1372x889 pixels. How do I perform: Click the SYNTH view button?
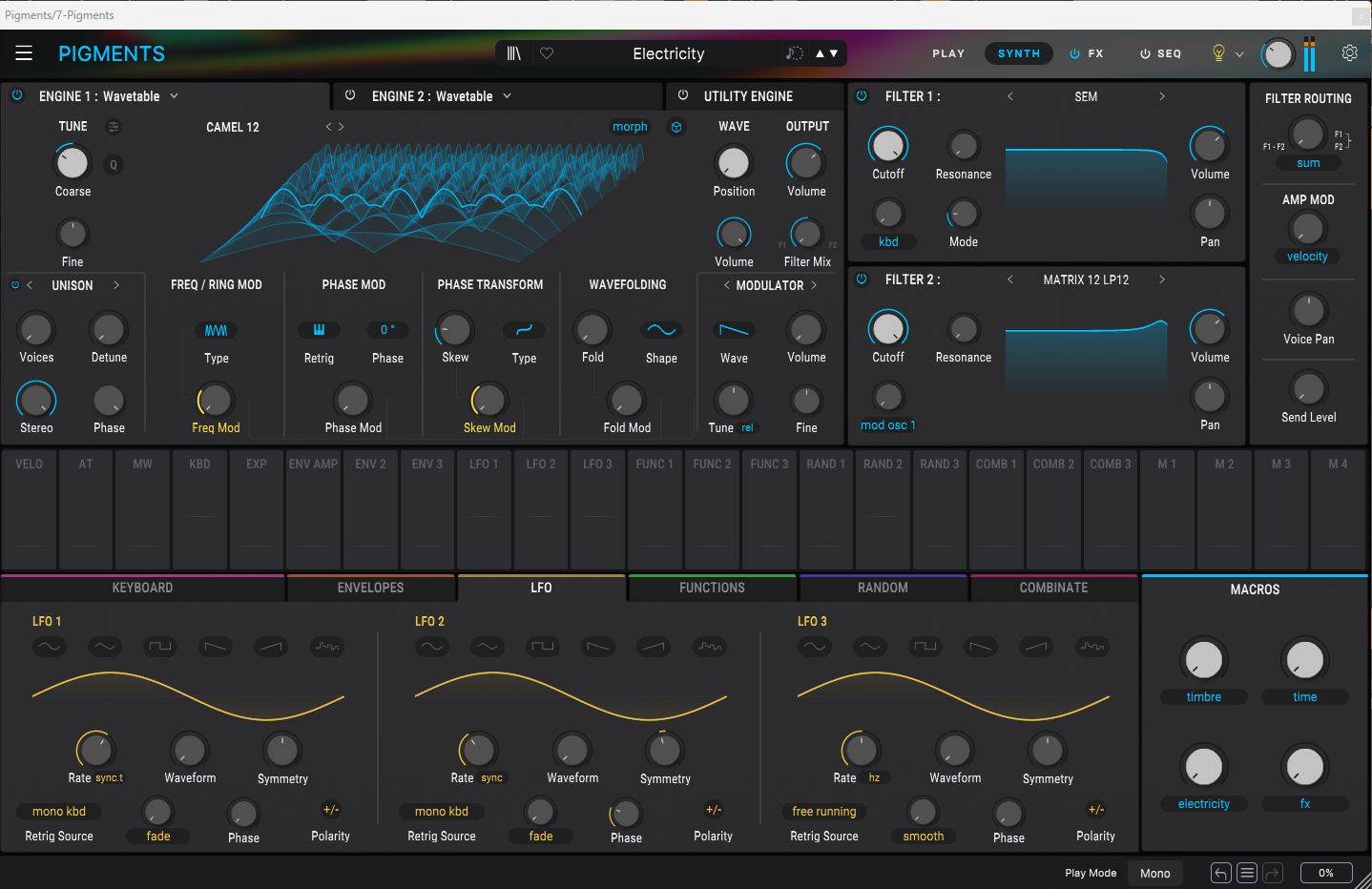[1019, 54]
